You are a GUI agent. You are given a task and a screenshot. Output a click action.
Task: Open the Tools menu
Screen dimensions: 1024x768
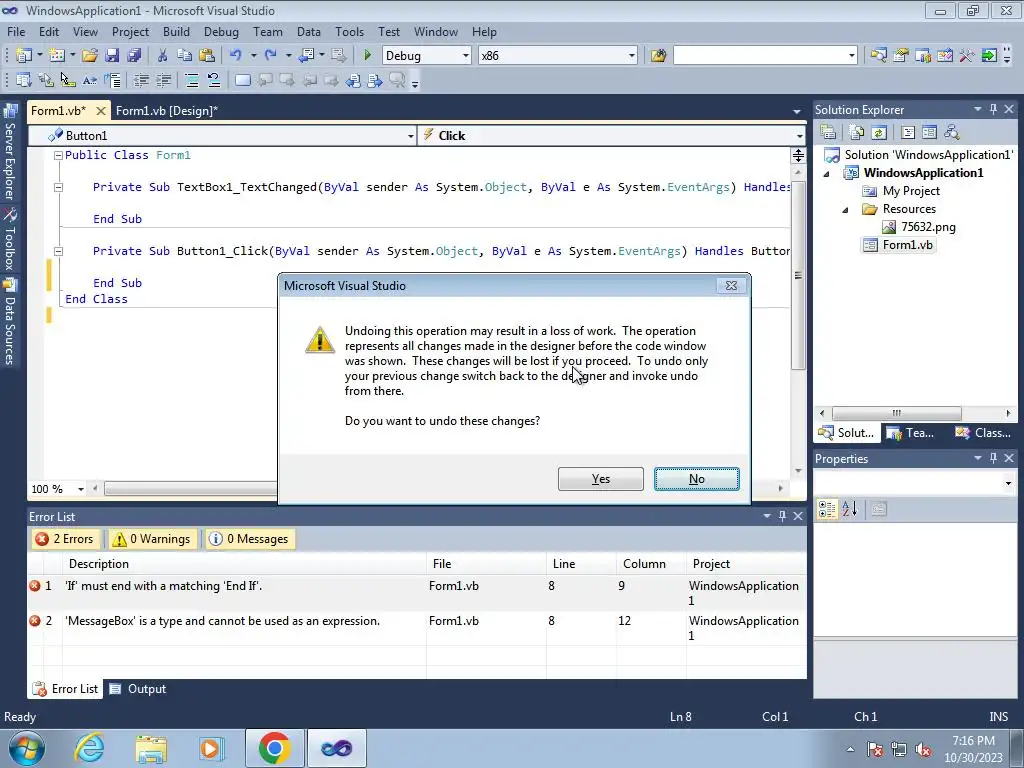[349, 31]
